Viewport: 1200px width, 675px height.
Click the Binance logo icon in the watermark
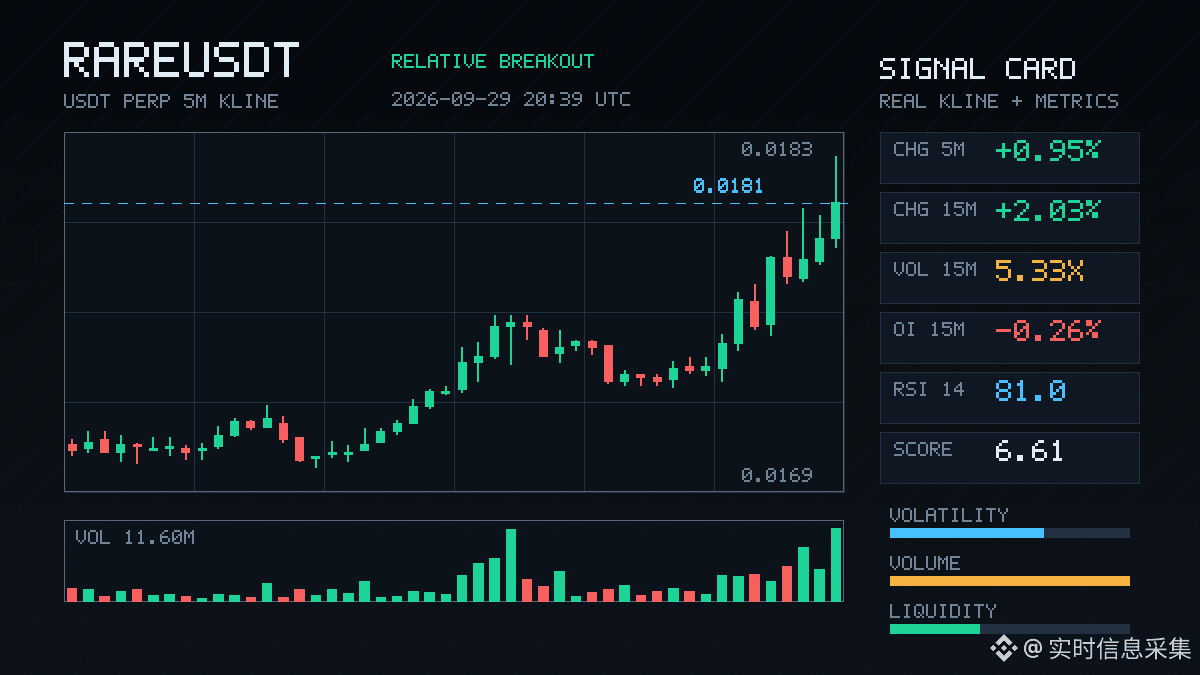coord(1003,649)
